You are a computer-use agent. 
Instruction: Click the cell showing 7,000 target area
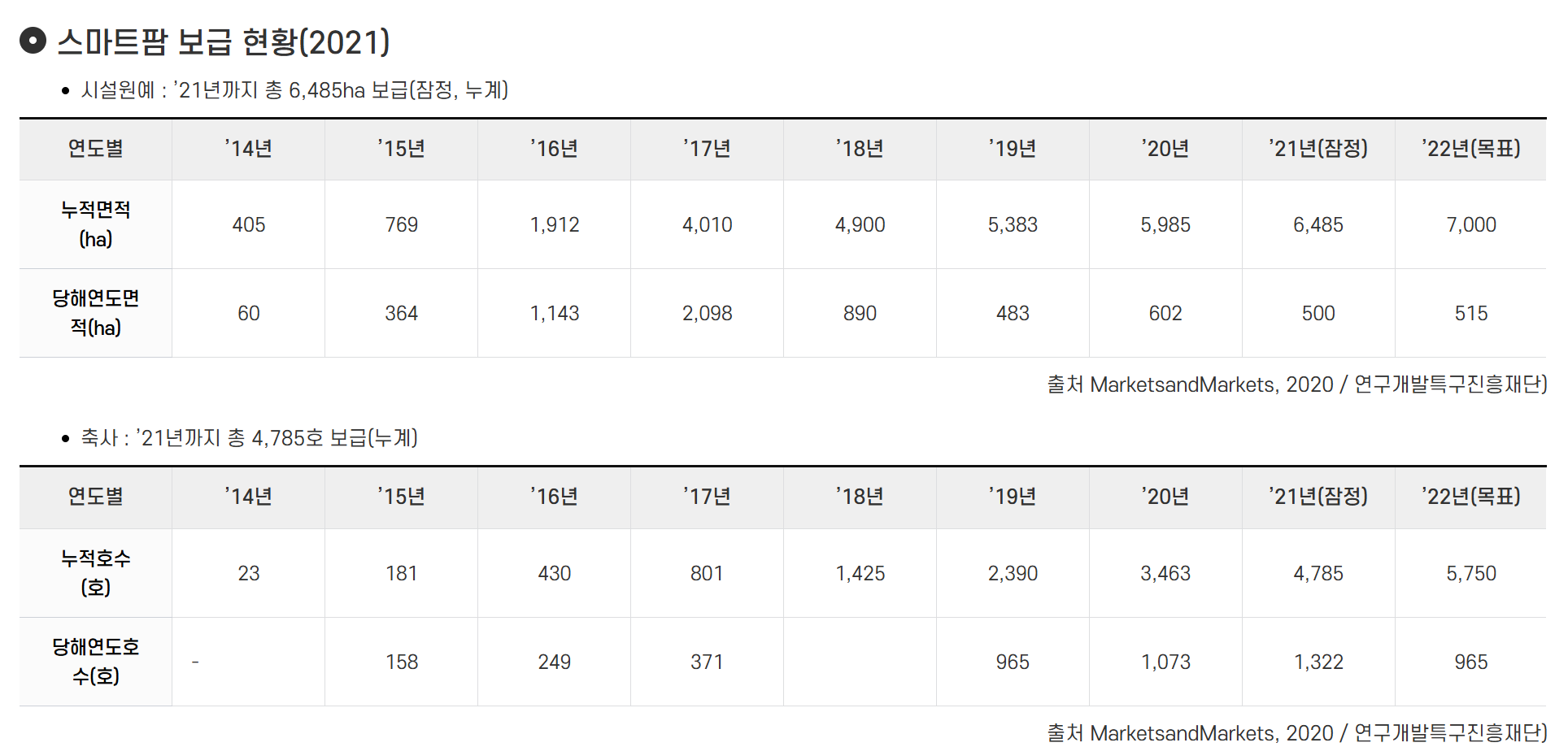tap(1471, 224)
